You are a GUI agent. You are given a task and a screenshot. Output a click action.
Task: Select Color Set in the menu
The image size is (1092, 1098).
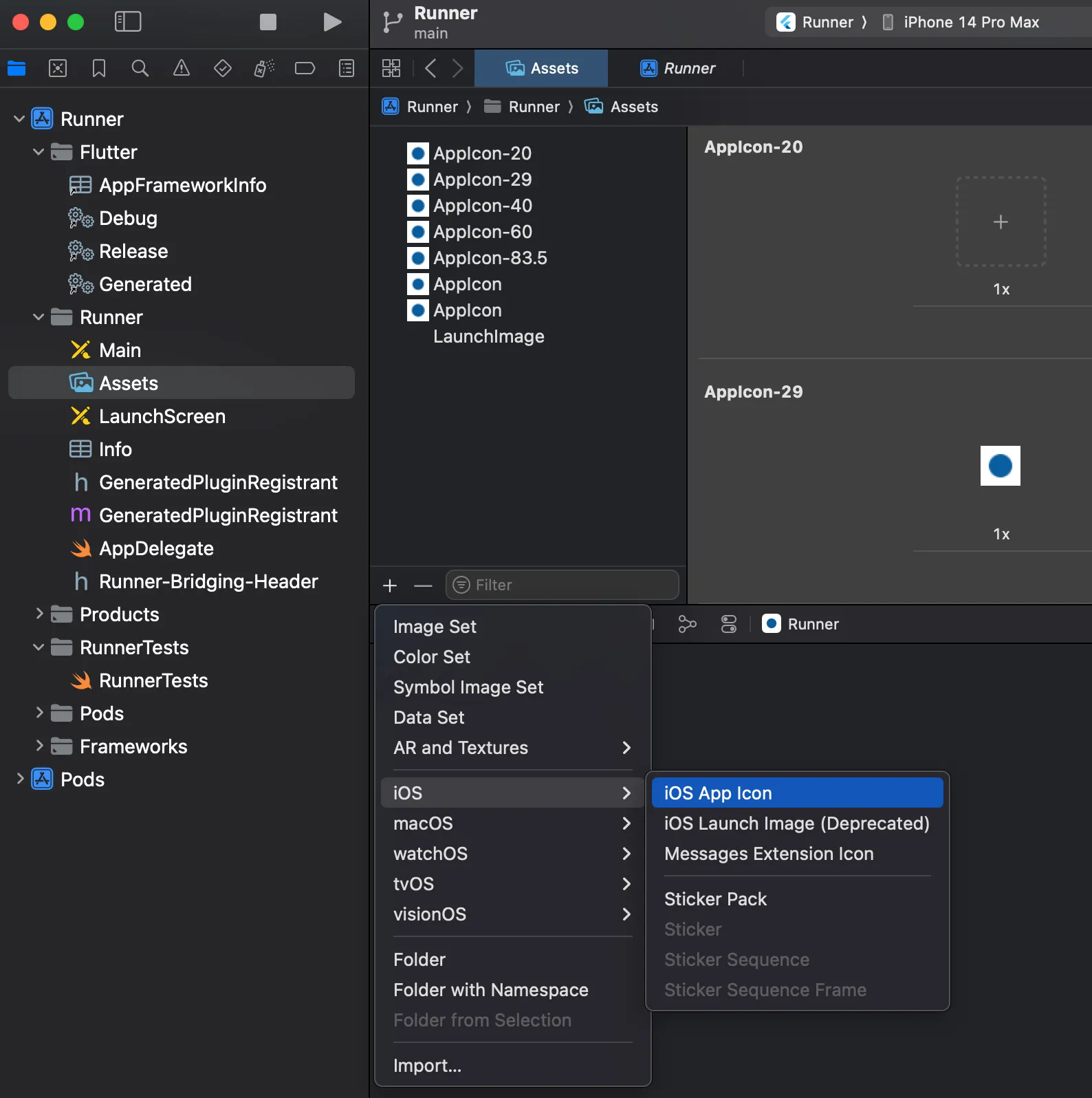tap(432, 657)
